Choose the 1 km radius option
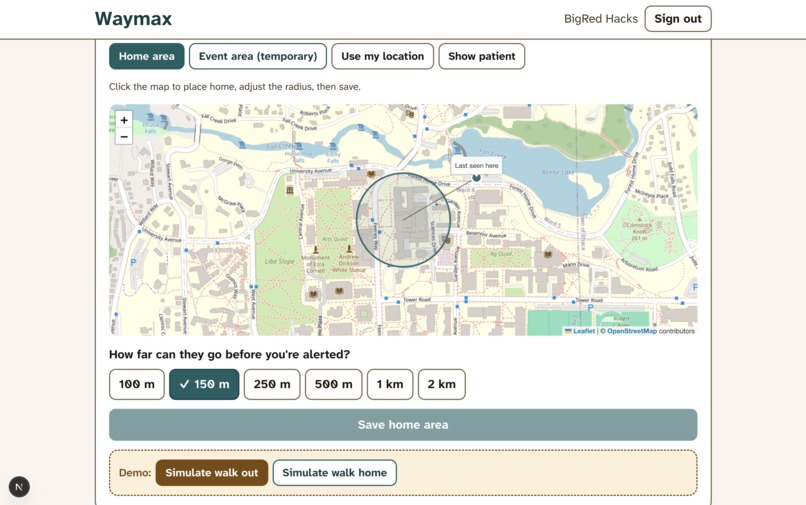 (x=390, y=384)
